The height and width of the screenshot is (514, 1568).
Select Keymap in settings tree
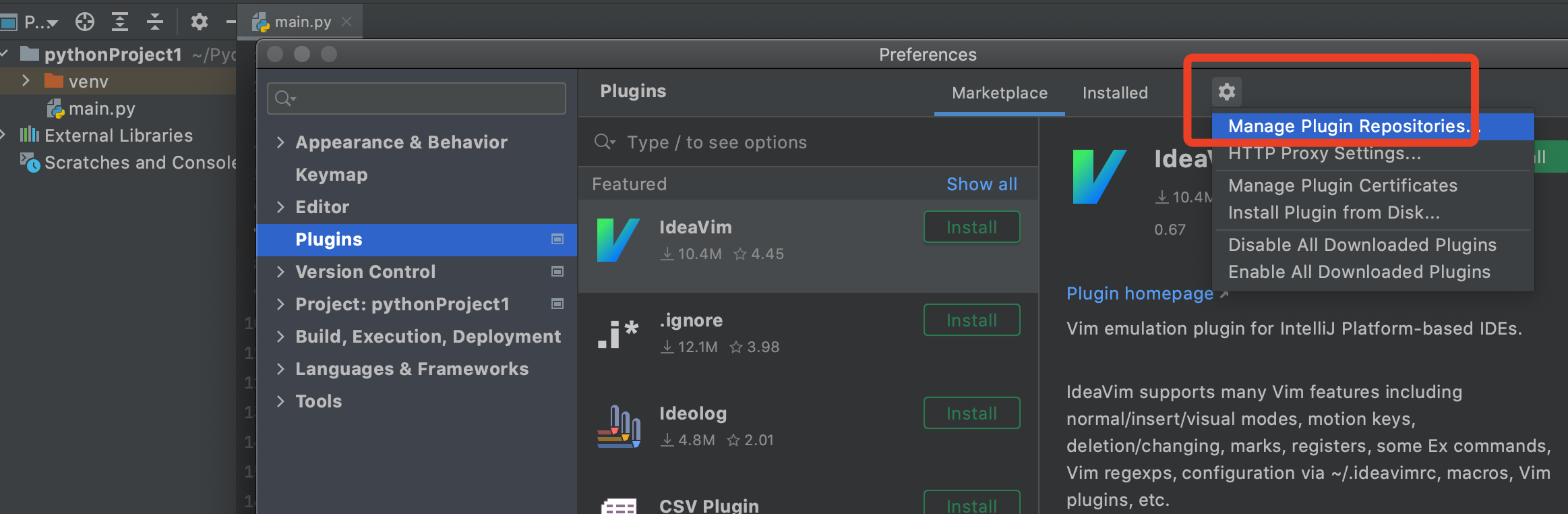(331, 175)
